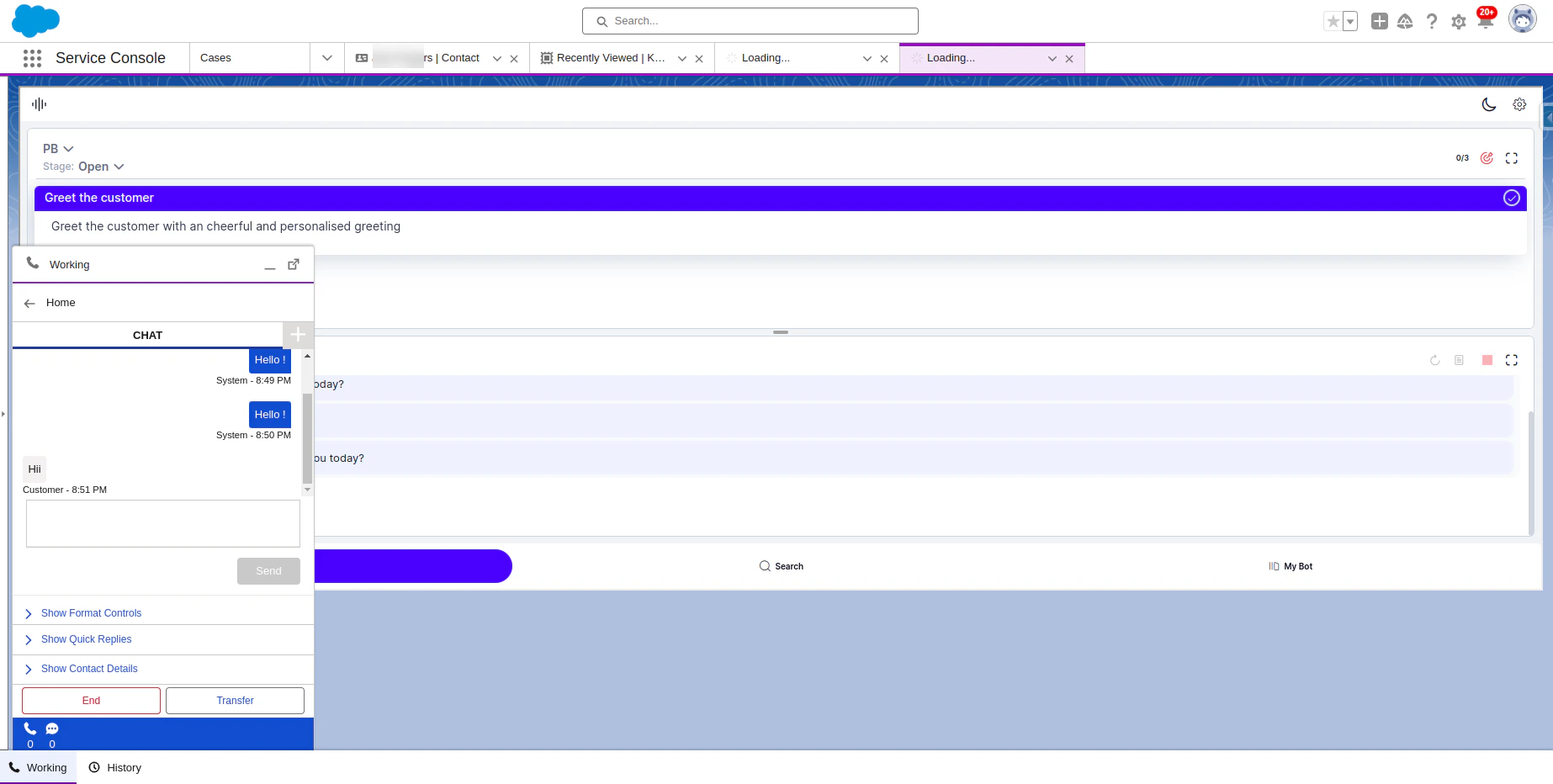Open the Cases tab
The image size is (1553, 784).
(x=215, y=58)
